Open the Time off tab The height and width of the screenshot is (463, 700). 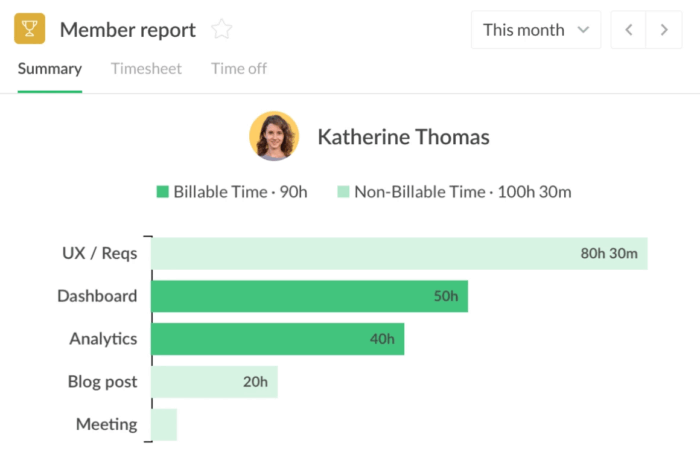(238, 69)
